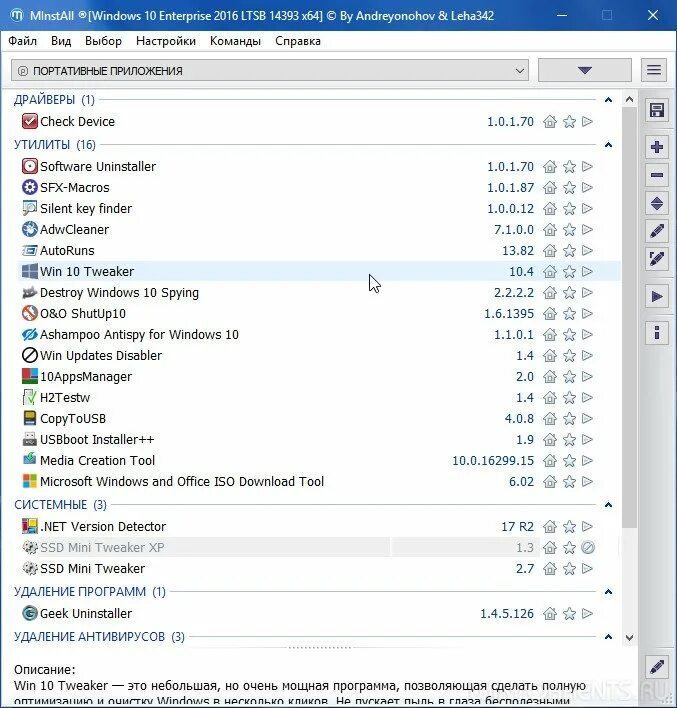Click the checked pencil edit icon
The image size is (677, 708).
click(x=657, y=259)
